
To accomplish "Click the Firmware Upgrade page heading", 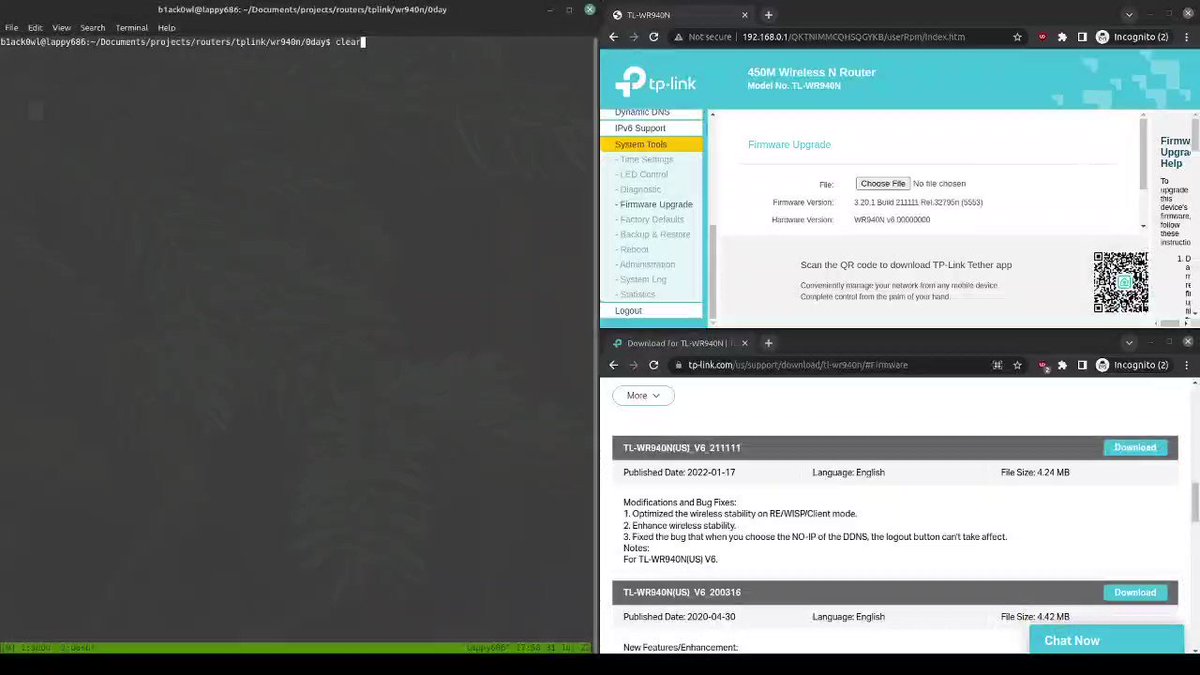I will click(789, 145).
